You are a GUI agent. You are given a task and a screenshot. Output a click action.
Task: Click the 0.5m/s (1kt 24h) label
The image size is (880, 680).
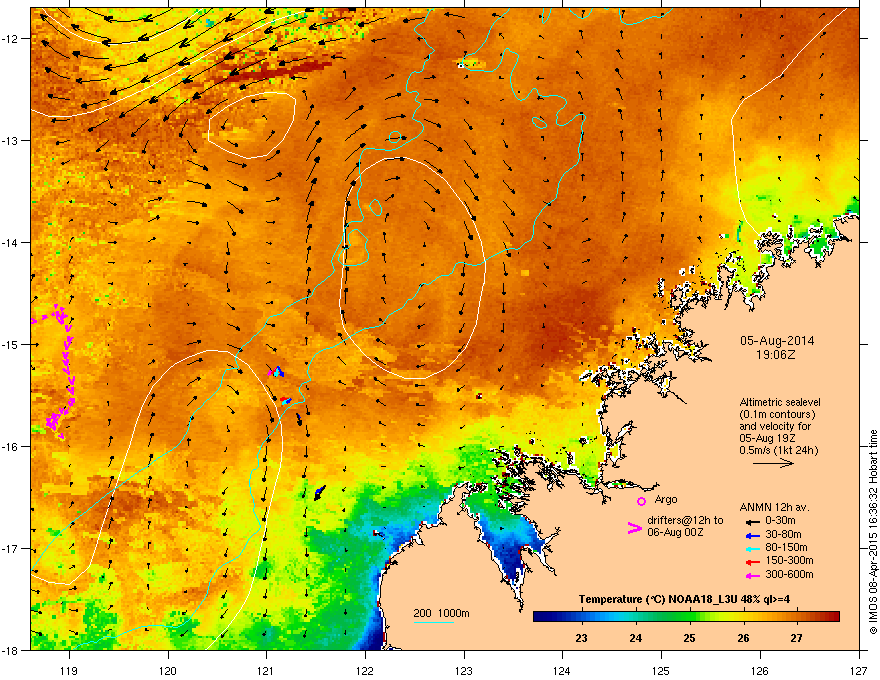pyautogui.click(x=778, y=450)
